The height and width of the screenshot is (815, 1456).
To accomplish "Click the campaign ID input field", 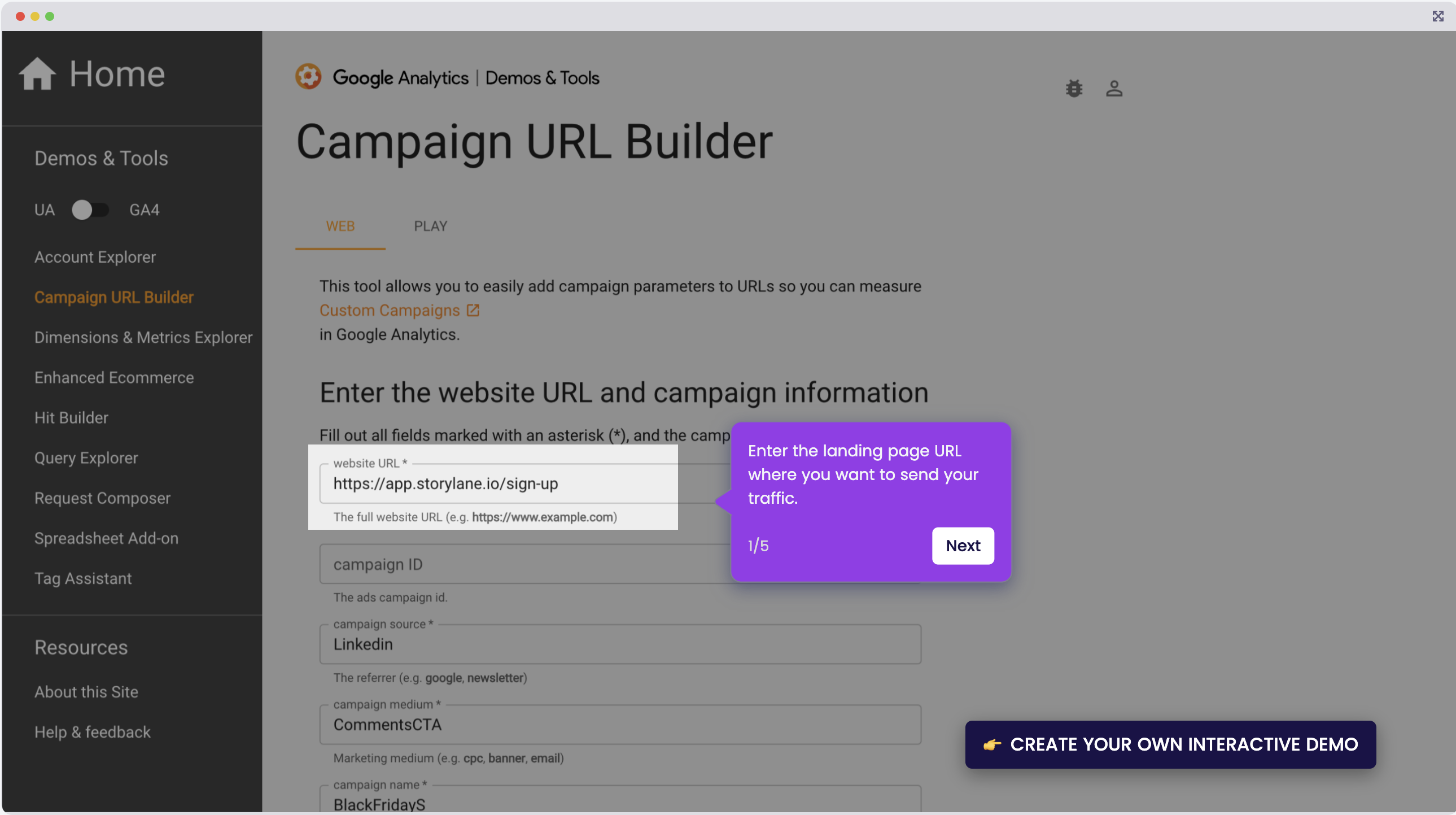I will (x=509, y=564).
